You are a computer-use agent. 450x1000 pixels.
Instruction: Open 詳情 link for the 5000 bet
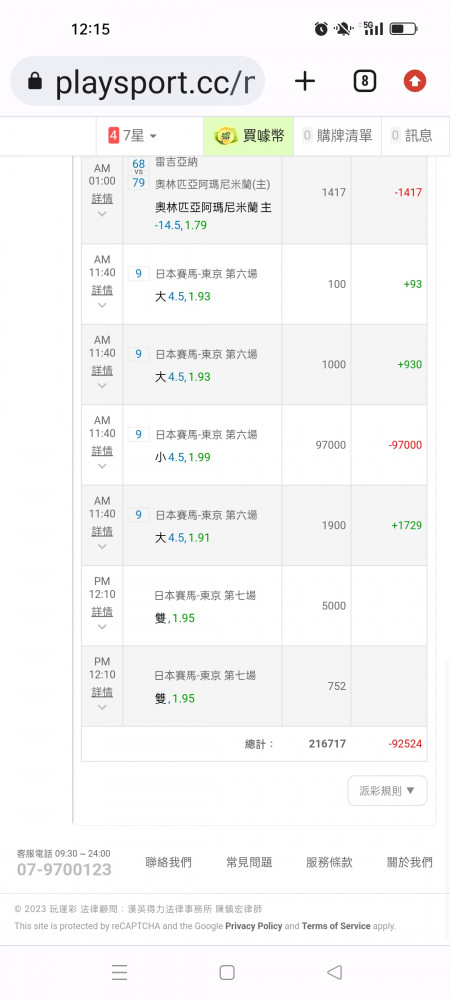click(x=102, y=612)
